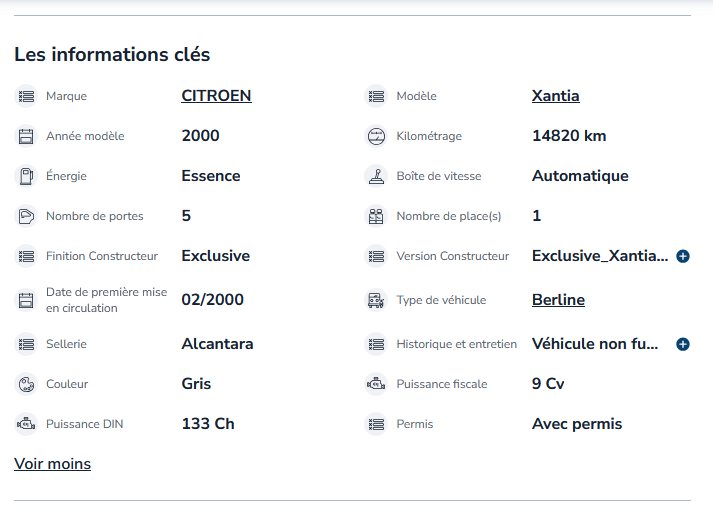Click the engine icon beside Puissance DIN

point(26,424)
